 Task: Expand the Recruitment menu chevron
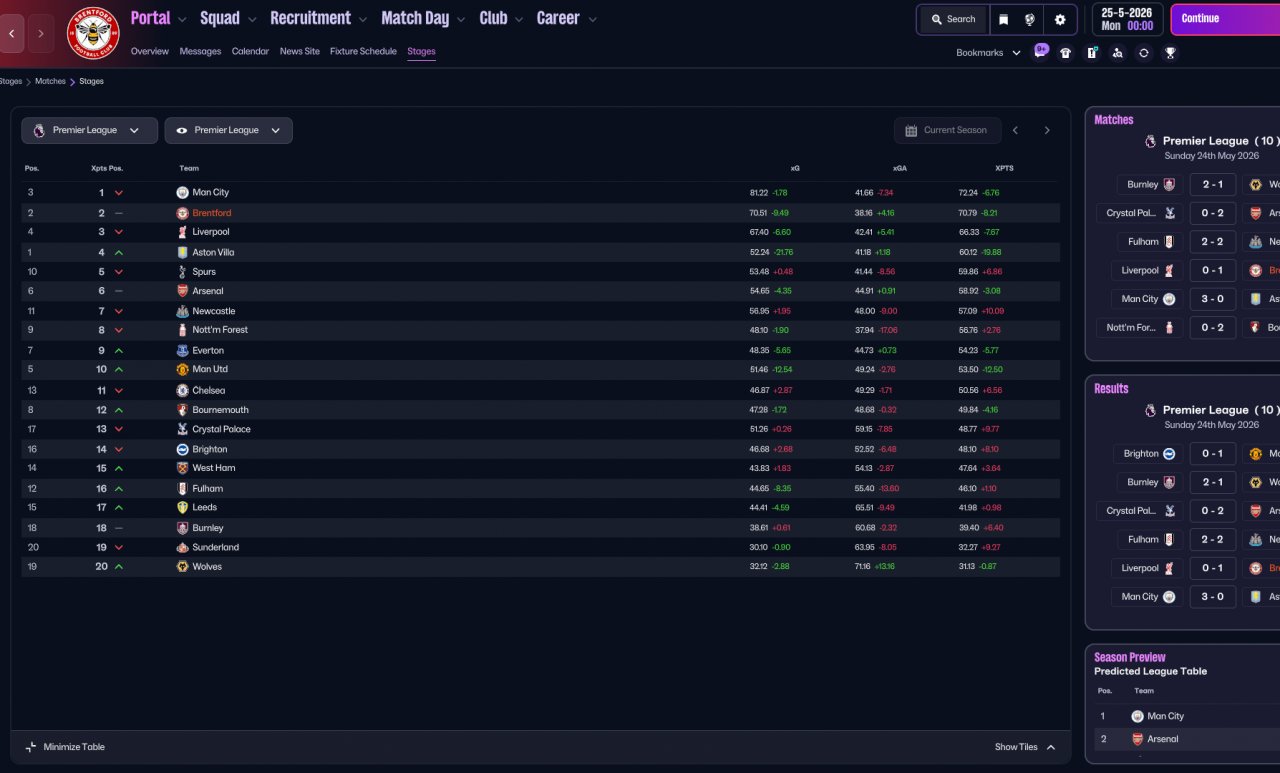tap(362, 19)
